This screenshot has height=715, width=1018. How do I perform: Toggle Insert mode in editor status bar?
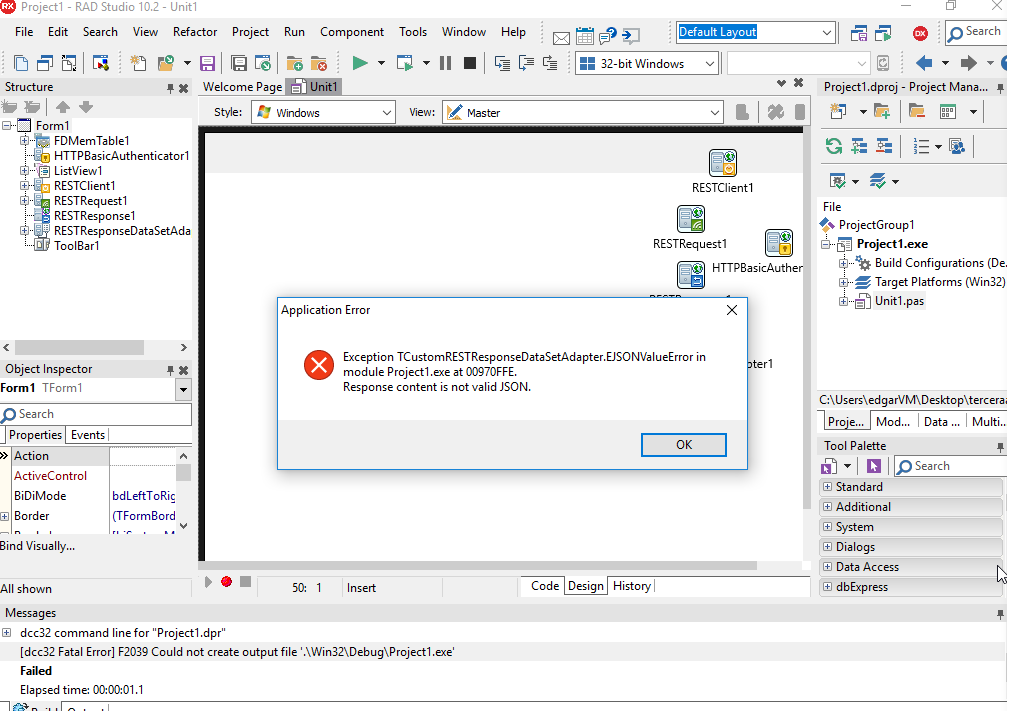[x=361, y=588]
